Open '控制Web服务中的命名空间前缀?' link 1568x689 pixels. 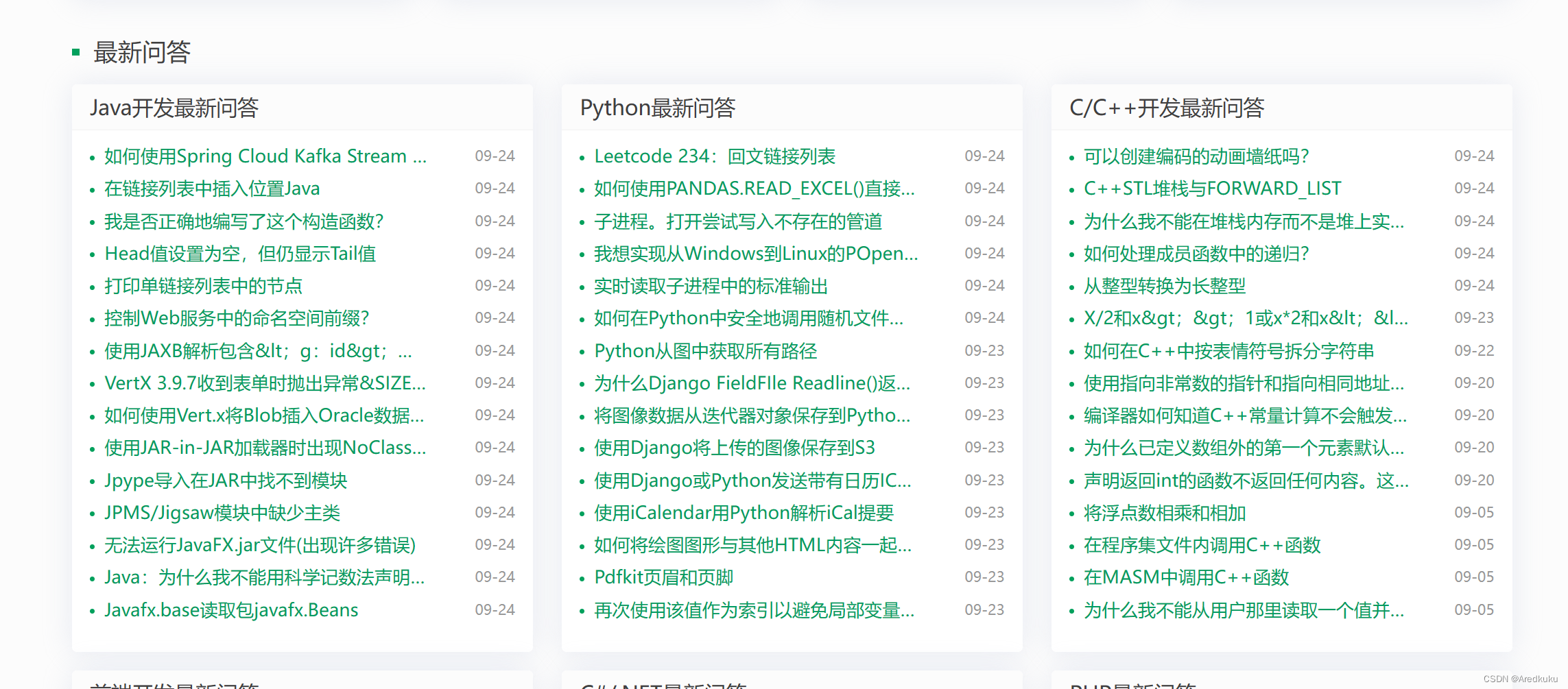(237, 318)
